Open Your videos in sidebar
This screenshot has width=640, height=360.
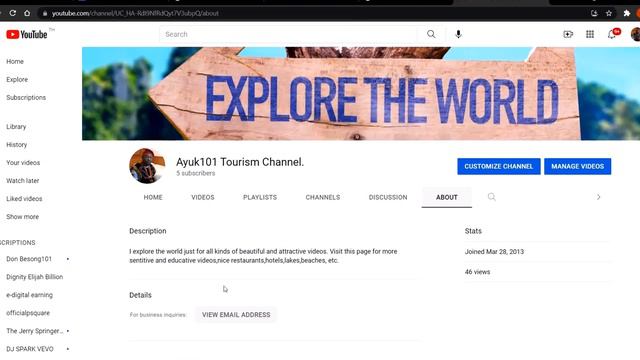coord(23,162)
